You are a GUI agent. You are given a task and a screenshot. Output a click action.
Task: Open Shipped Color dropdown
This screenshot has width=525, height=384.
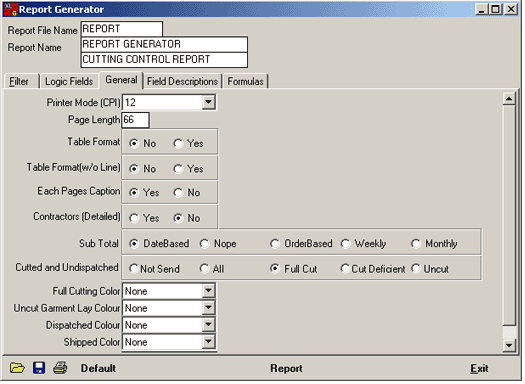(209, 342)
